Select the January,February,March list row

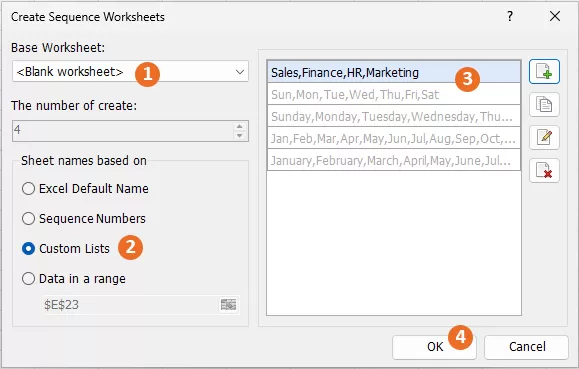coord(394,160)
